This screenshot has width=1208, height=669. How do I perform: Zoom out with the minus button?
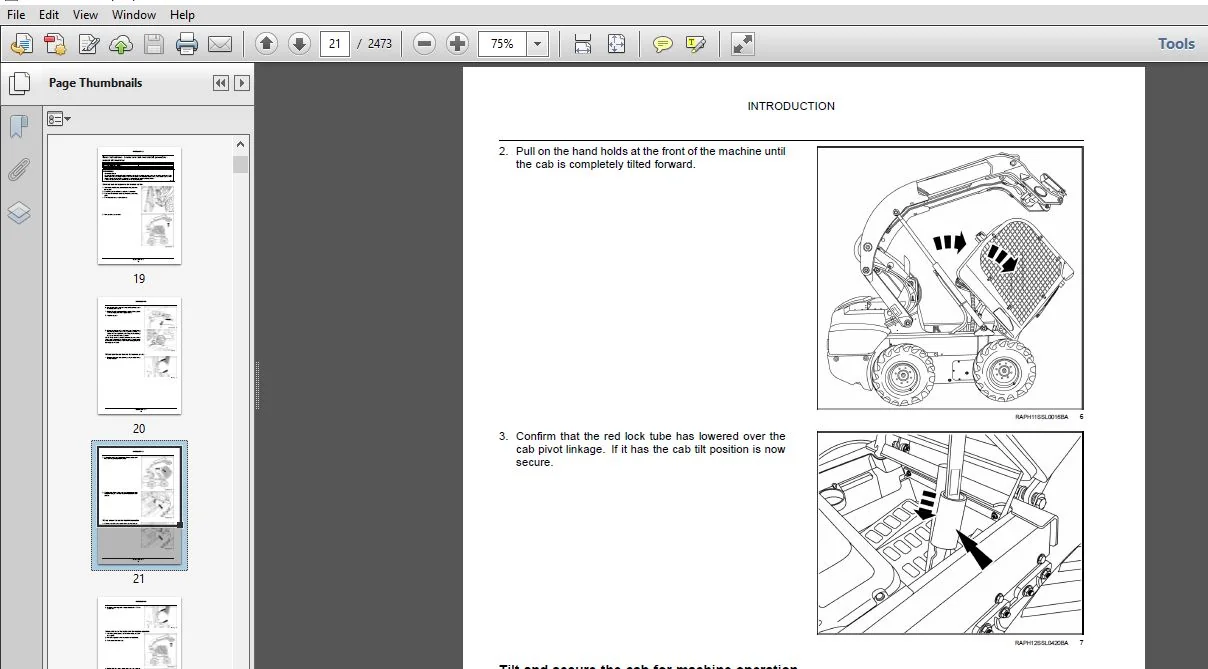tap(424, 44)
